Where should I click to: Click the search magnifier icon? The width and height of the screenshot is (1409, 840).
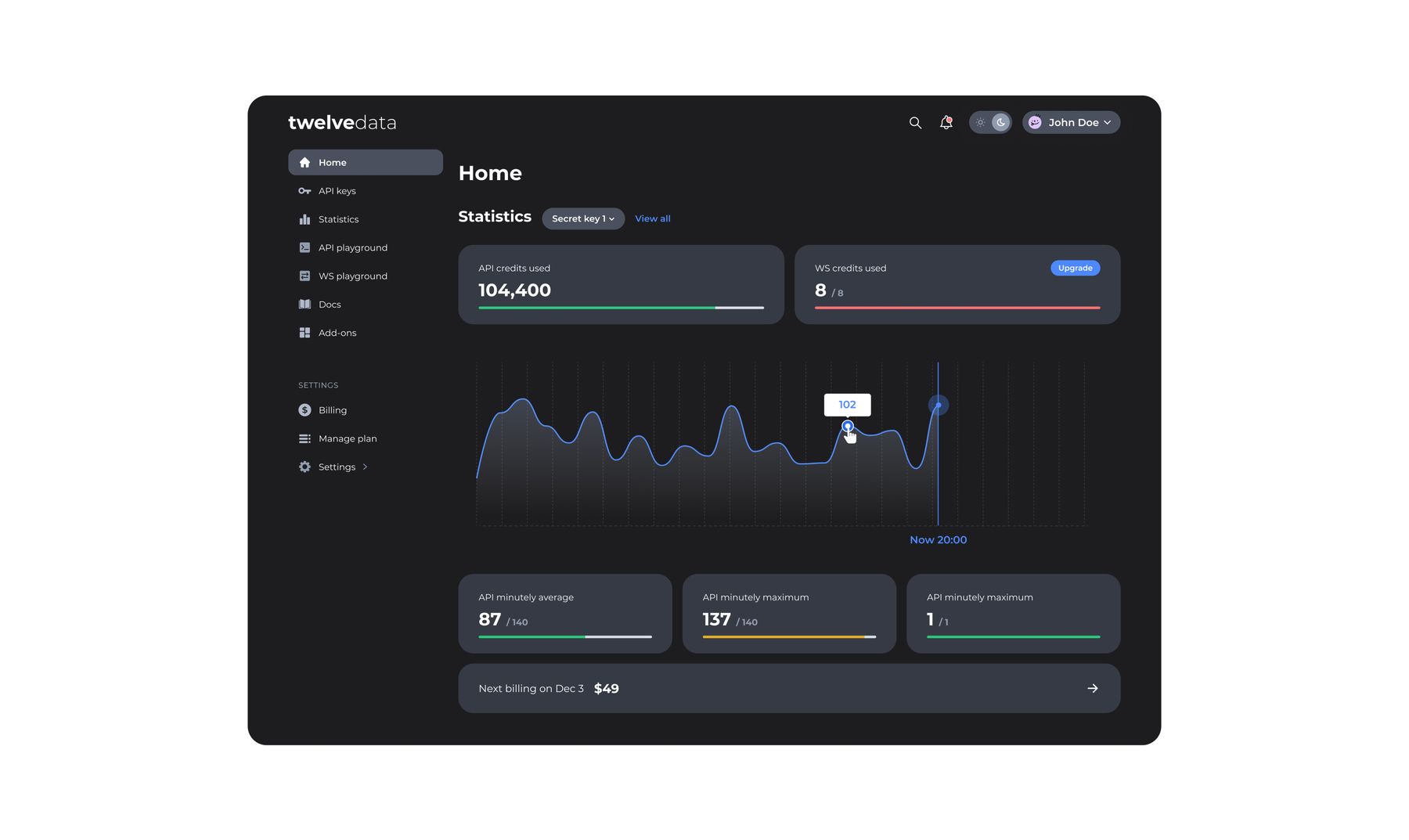tap(914, 123)
